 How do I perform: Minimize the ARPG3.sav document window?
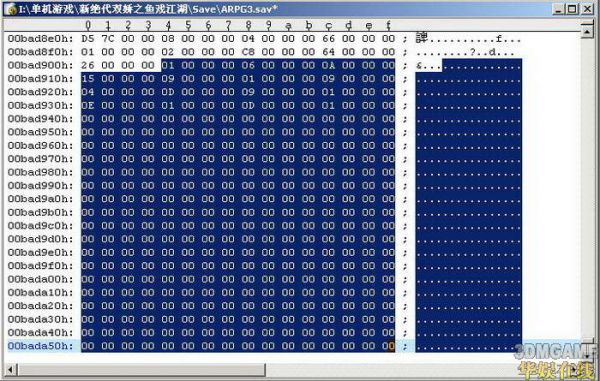pyautogui.click(x=559, y=9)
